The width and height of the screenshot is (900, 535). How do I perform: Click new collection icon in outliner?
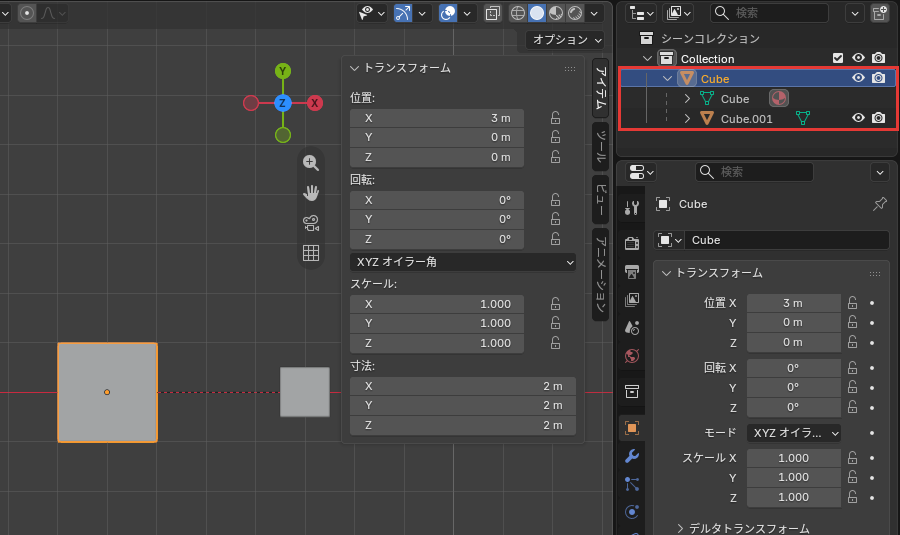click(x=879, y=13)
